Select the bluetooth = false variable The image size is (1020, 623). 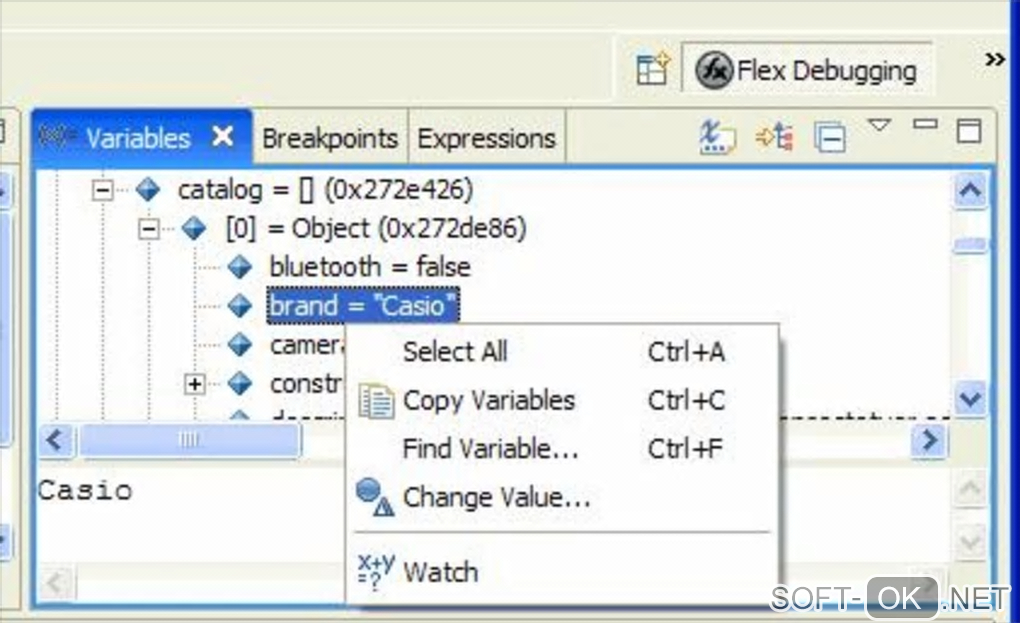369,267
